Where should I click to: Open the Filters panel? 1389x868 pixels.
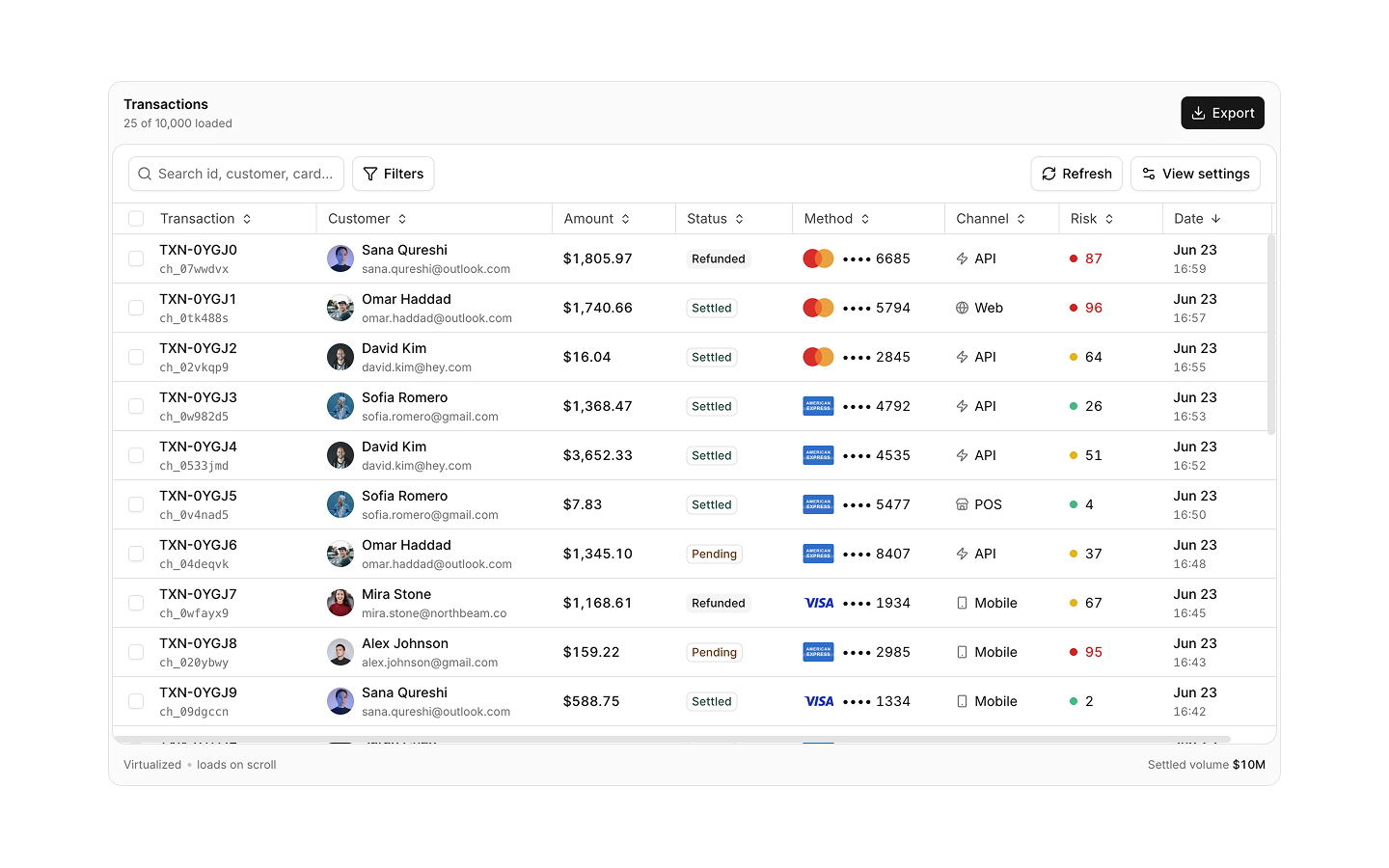pos(394,174)
